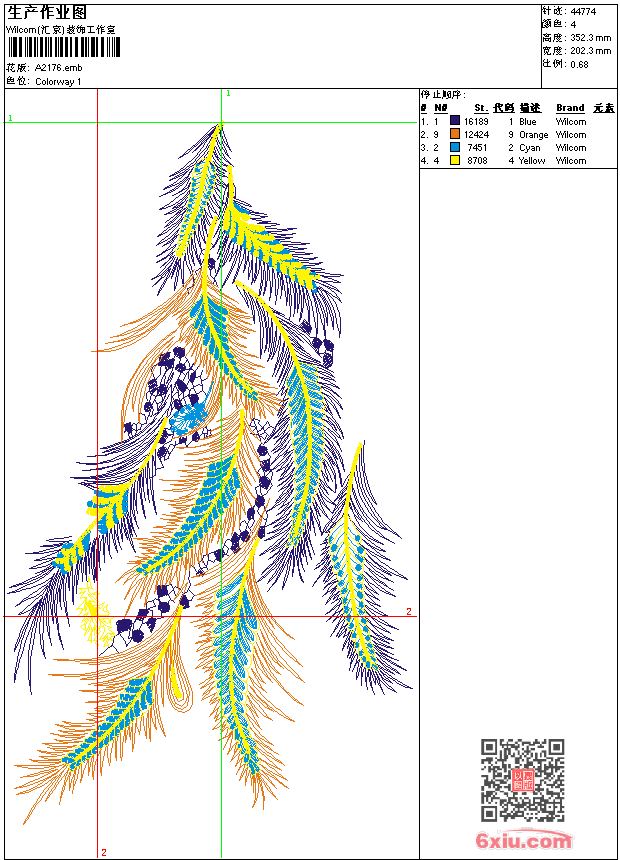Viewport: 620px width, 860px height.
Task: Click the 生产作业图 title
Action: click(47, 12)
